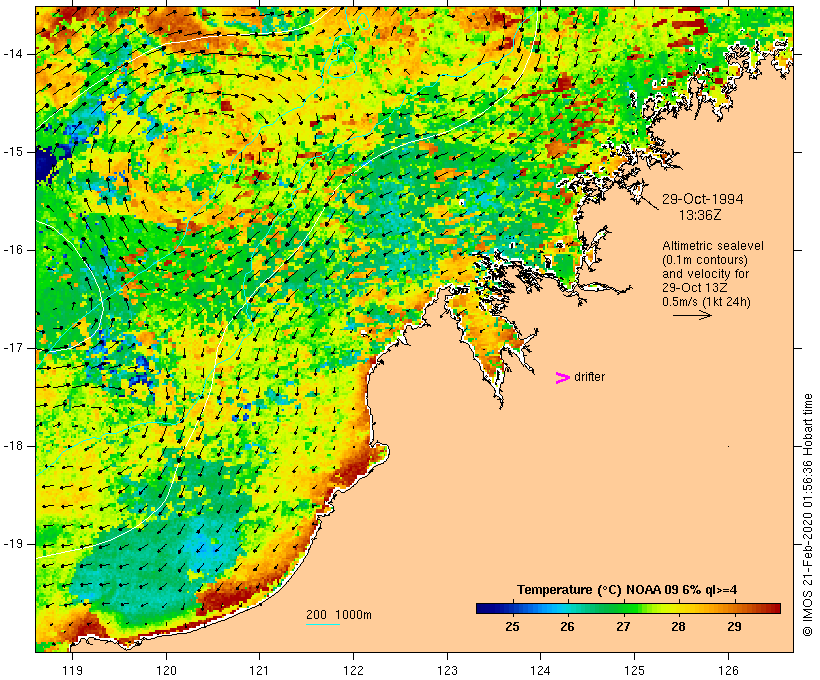820x680 pixels.
Task: Click the time label 13:36Z
Action: coord(700,215)
